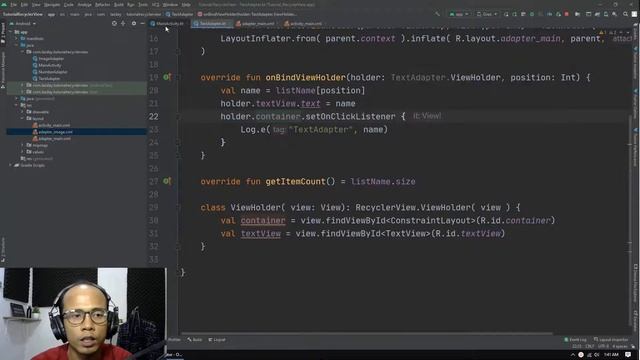Select MainActivity in project tree
Image resolution: width=640 pixels, height=360 pixels.
click(50, 65)
